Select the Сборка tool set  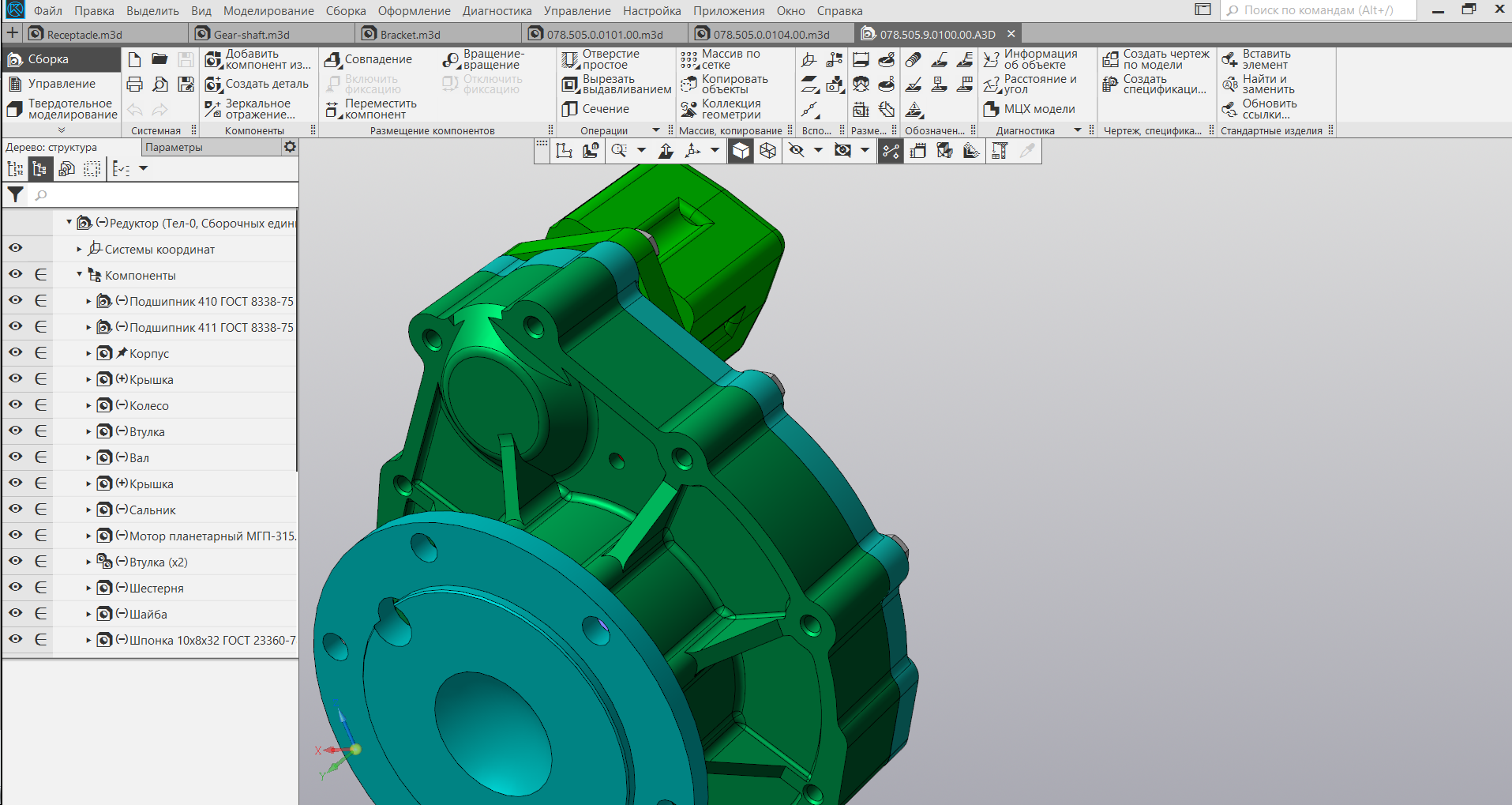tap(62, 59)
